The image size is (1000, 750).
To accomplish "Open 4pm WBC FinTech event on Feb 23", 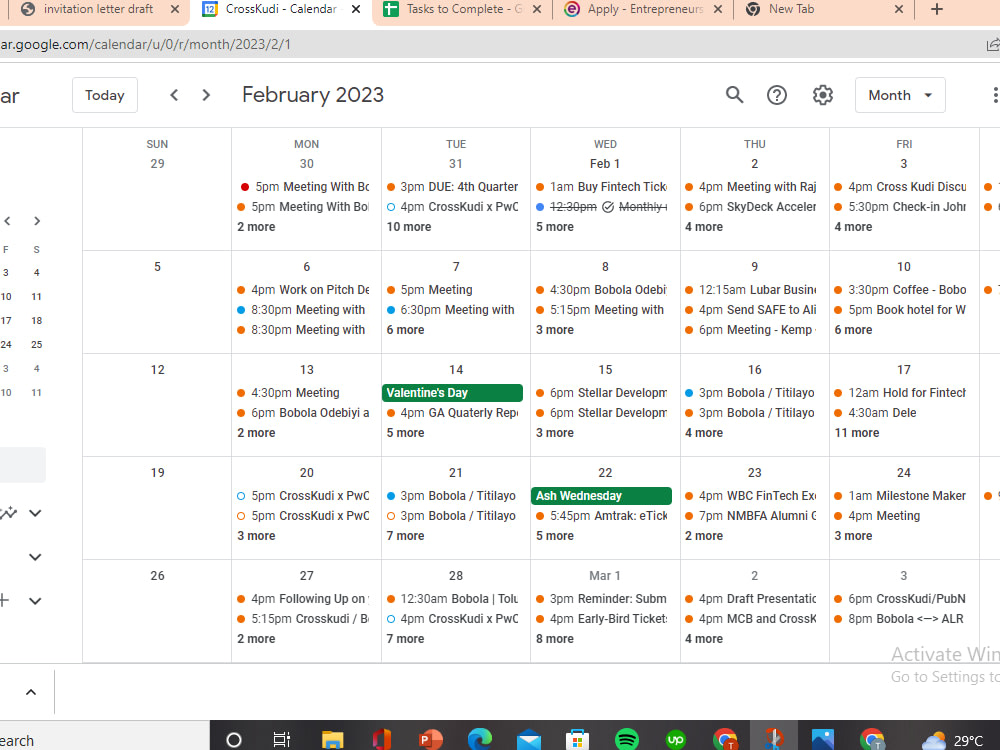I will pos(751,496).
